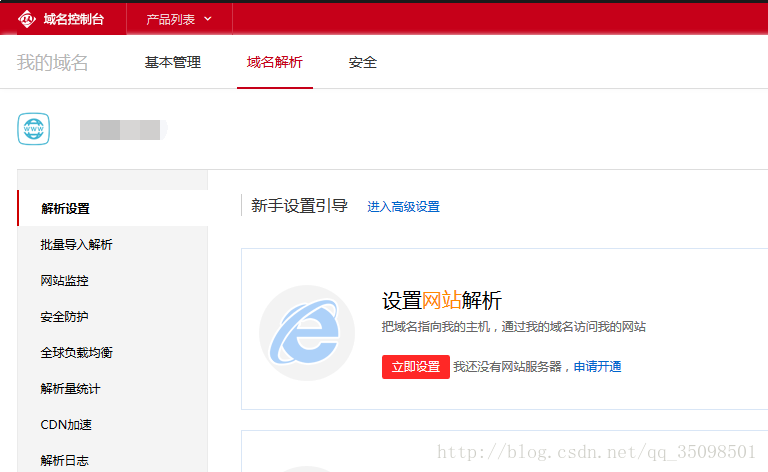Image resolution: width=768 pixels, height=472 pixels.
Task: Click the 域名控制台 logo icon
Action: (26, 19)
